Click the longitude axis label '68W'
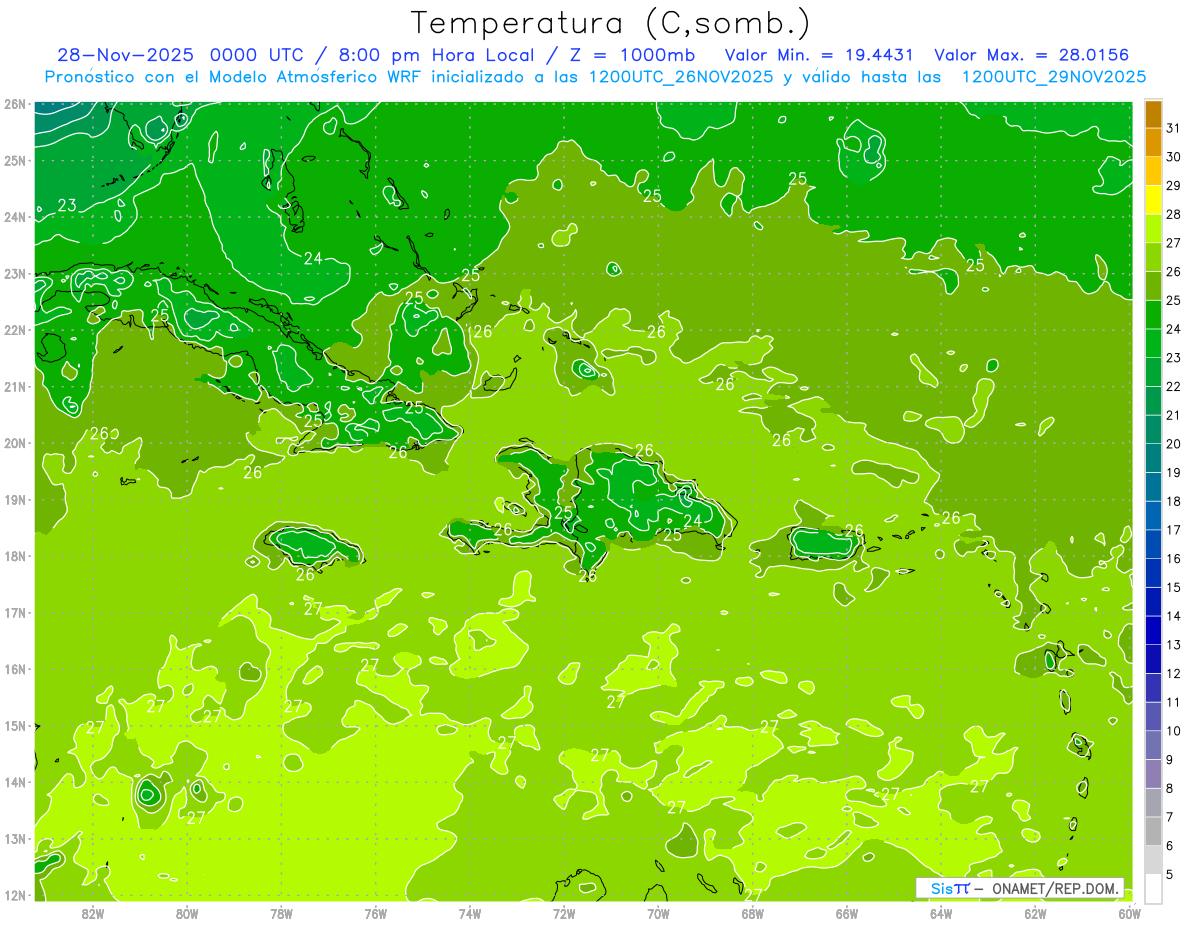 (x=753, y=913)
